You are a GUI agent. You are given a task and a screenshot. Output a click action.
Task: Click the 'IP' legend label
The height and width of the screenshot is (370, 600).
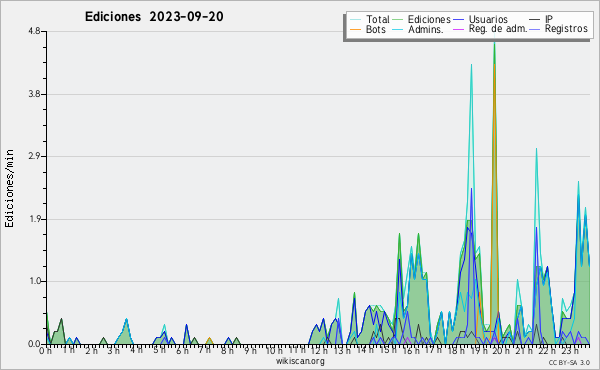[x=549, y=19]
